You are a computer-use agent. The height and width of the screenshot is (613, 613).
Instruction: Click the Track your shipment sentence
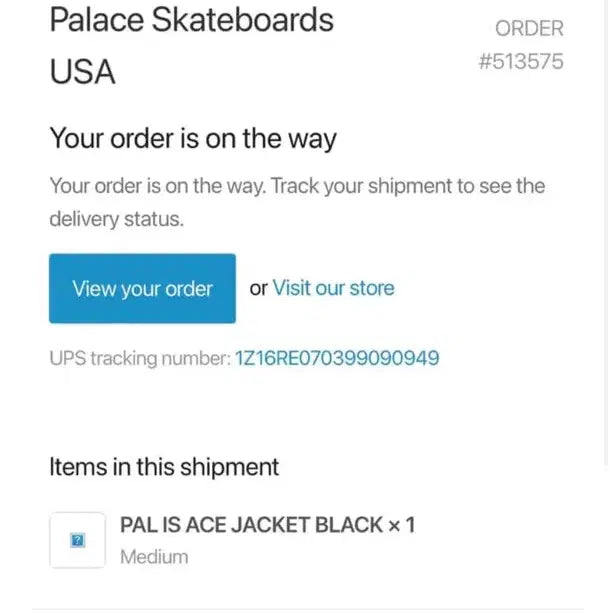(407, 186)
